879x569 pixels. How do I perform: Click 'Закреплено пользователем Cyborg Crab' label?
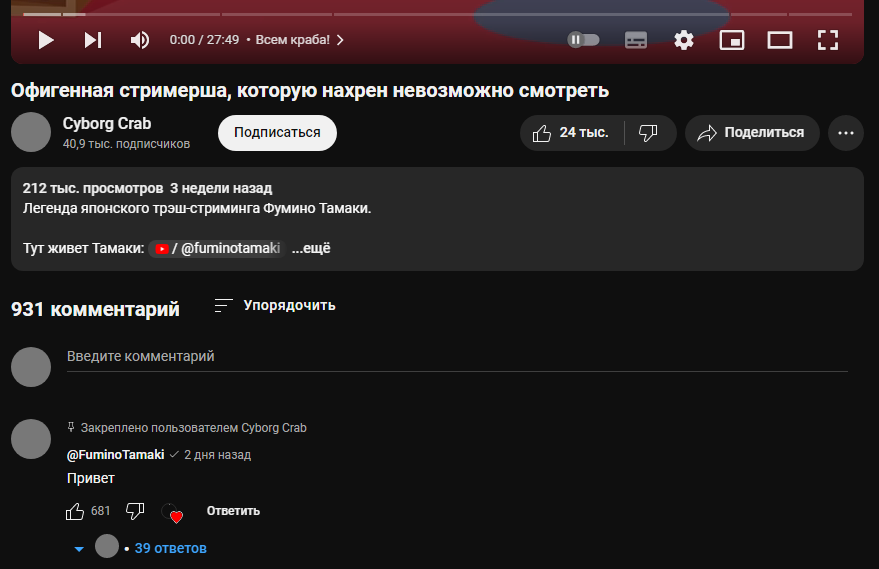tap(193, 428)
